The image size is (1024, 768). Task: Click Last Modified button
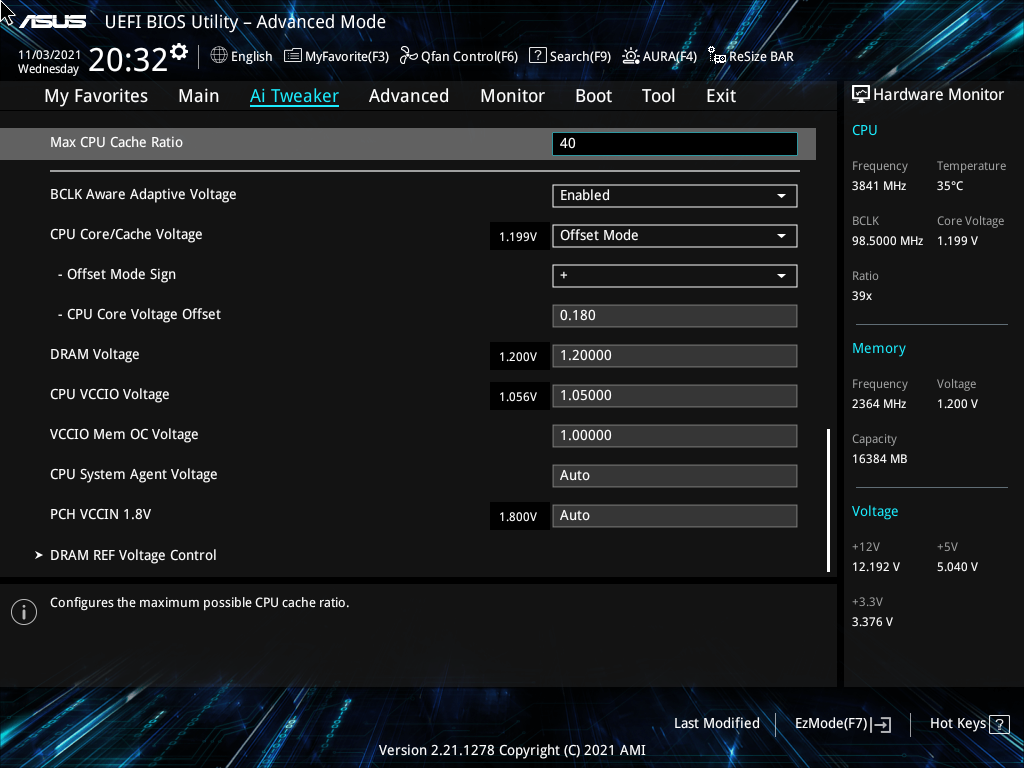[716, 724]
